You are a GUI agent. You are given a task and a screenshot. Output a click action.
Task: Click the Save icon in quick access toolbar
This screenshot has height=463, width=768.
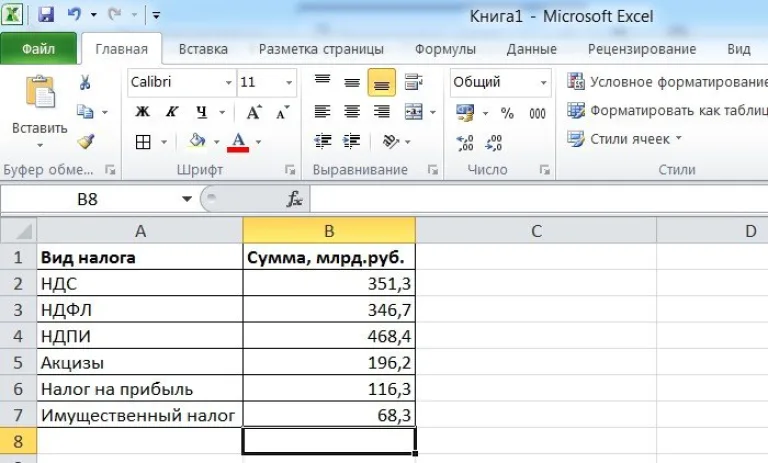pyautogui.click(x=46, y=15)
